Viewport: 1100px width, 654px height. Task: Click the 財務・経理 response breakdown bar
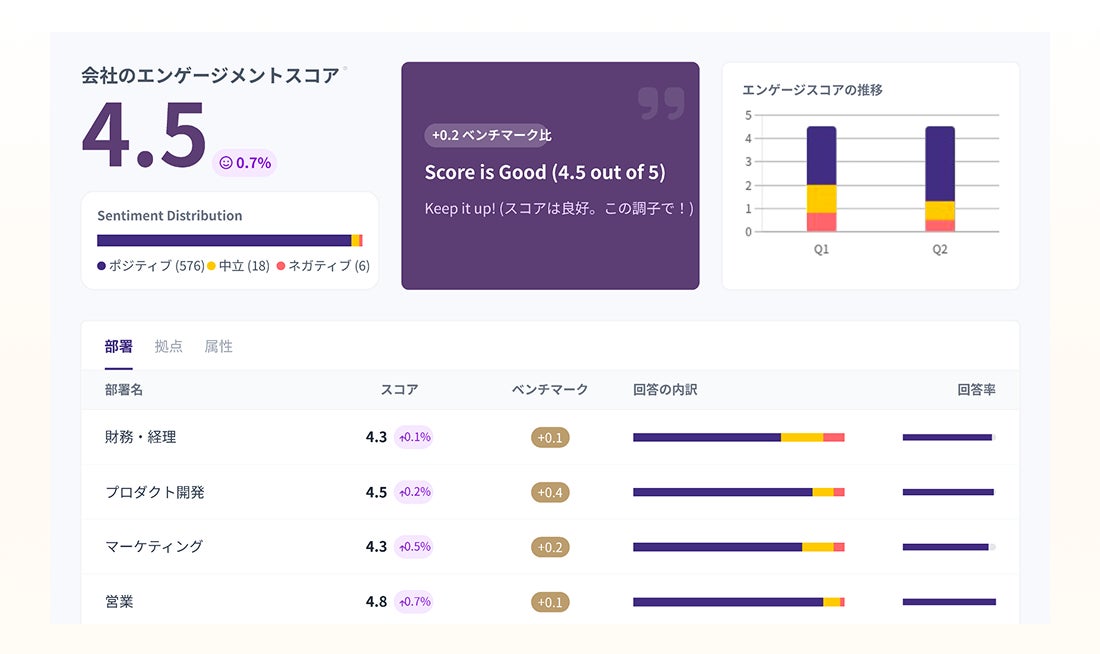(x=739, y=437)
